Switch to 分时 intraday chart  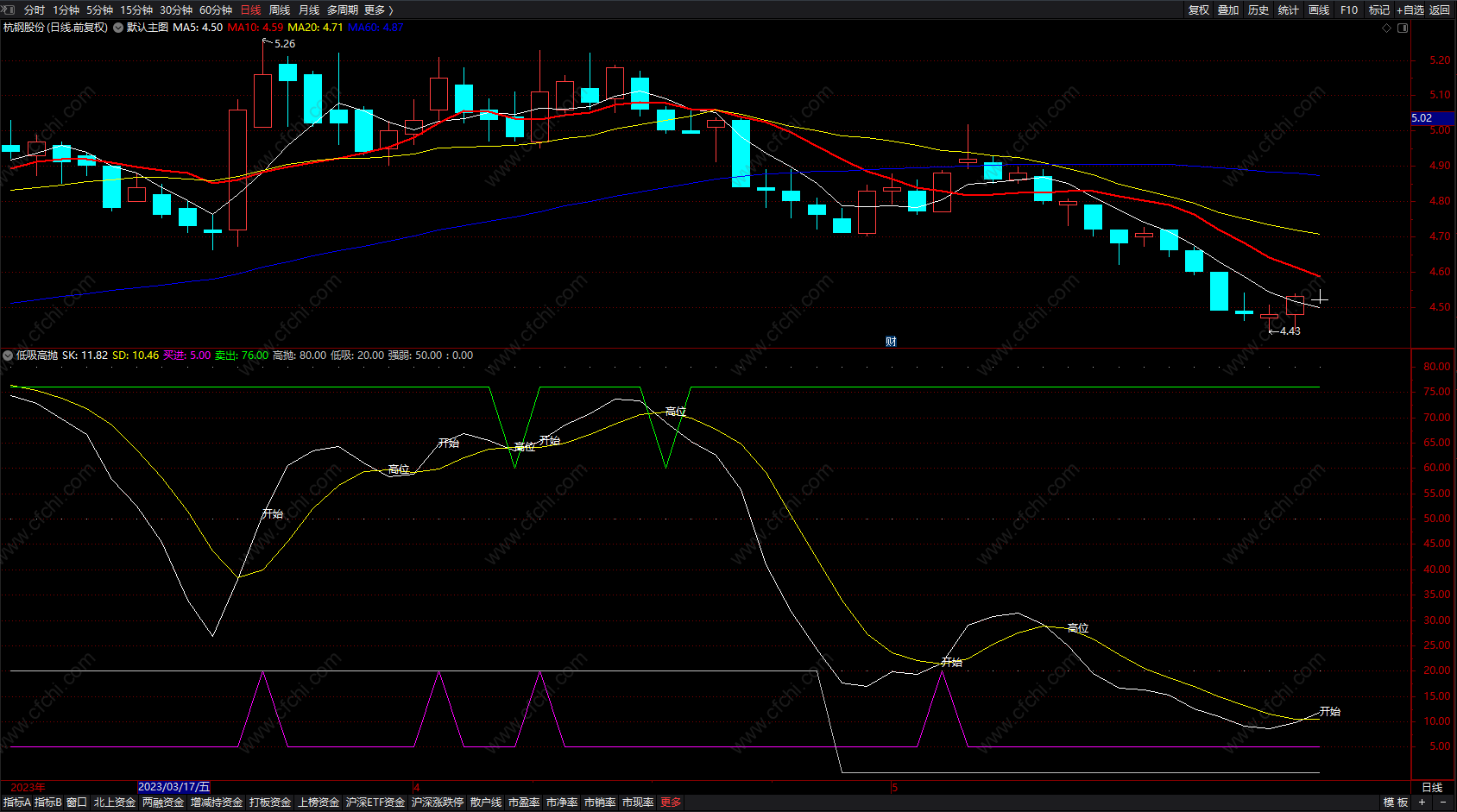click(35, 9)
